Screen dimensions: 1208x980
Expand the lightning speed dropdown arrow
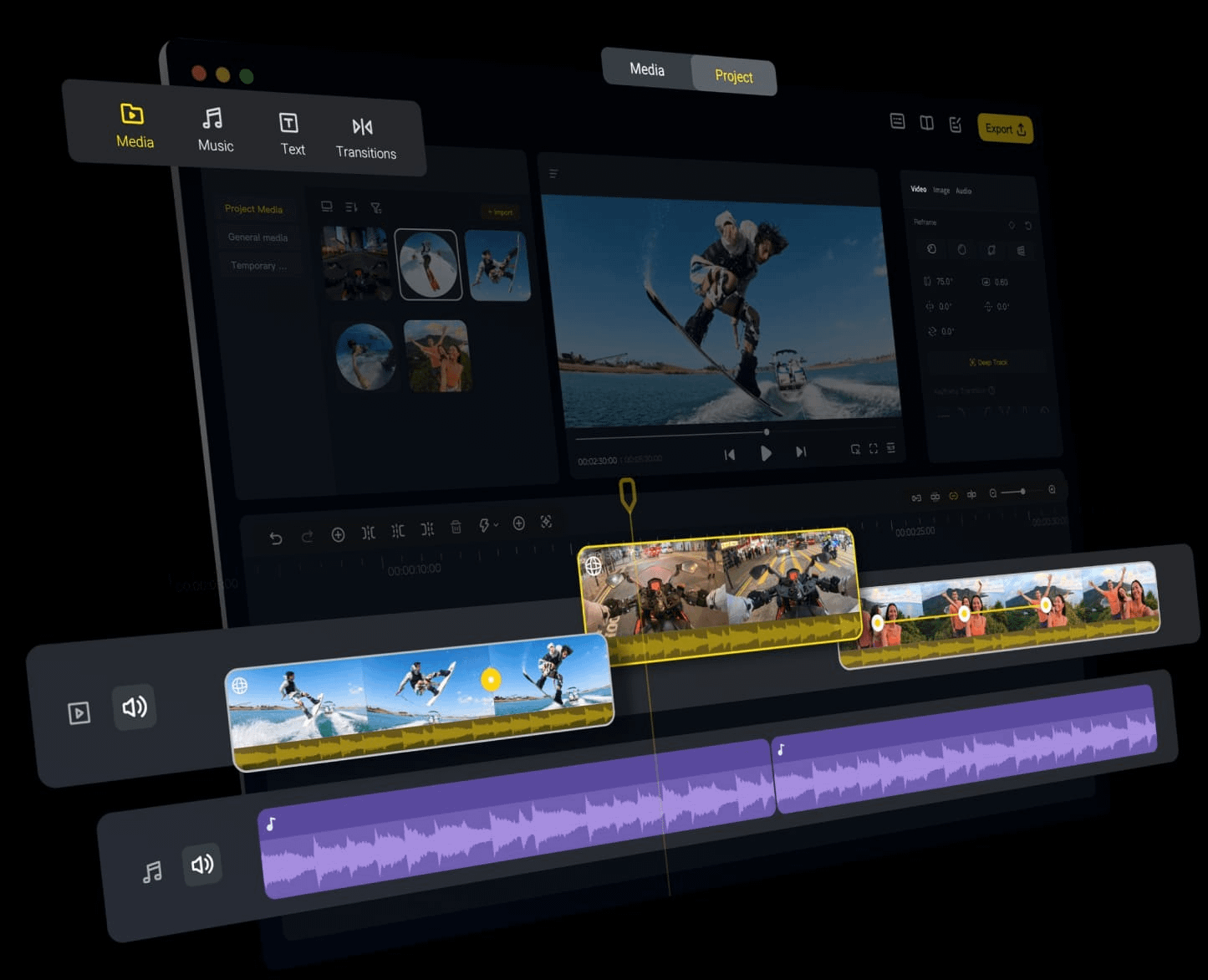tap(496, 525)
